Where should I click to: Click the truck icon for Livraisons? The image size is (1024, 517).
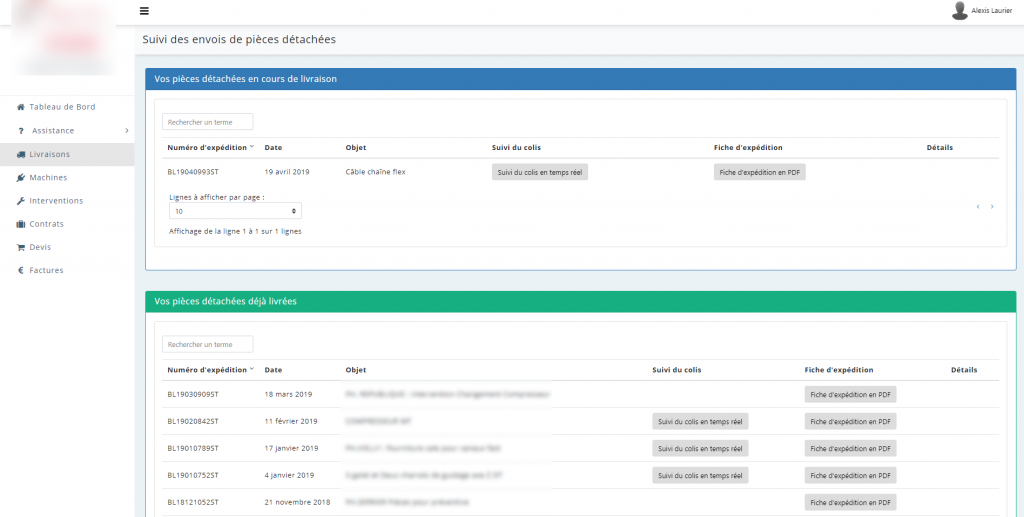(21, 155)
